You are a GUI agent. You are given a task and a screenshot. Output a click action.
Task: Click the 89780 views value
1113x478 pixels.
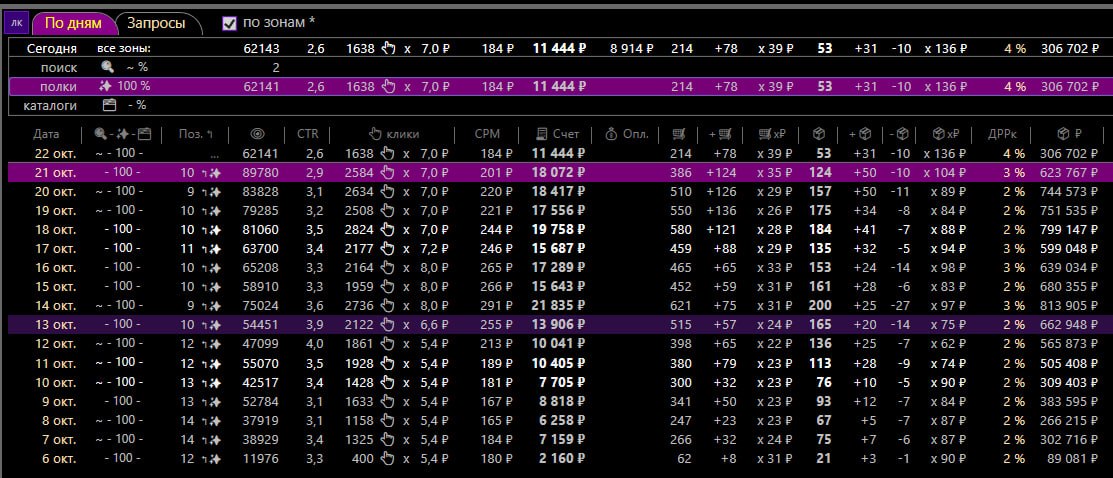(x=261, y=173)
